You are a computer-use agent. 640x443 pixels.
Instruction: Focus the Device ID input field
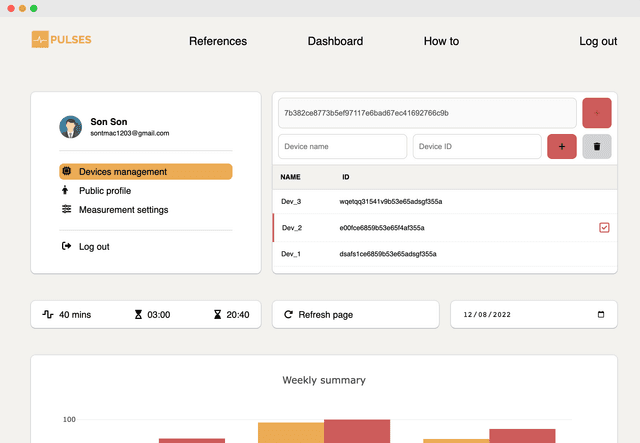[476, 147]
